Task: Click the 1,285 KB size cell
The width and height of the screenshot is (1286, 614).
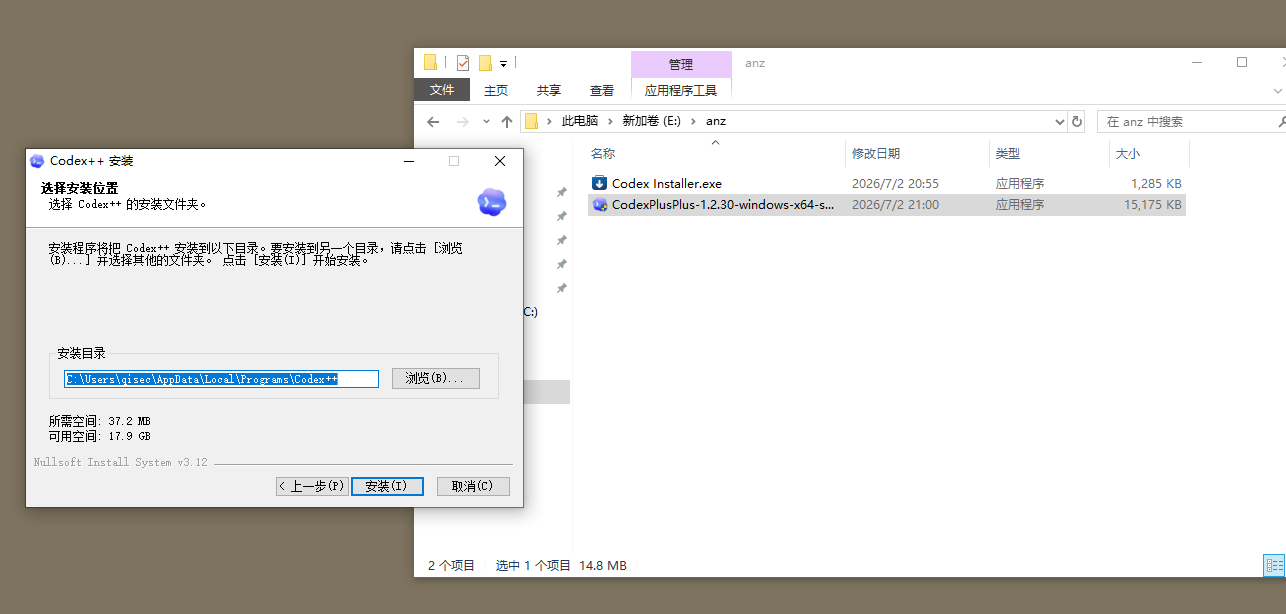Action: (1156, 183)
